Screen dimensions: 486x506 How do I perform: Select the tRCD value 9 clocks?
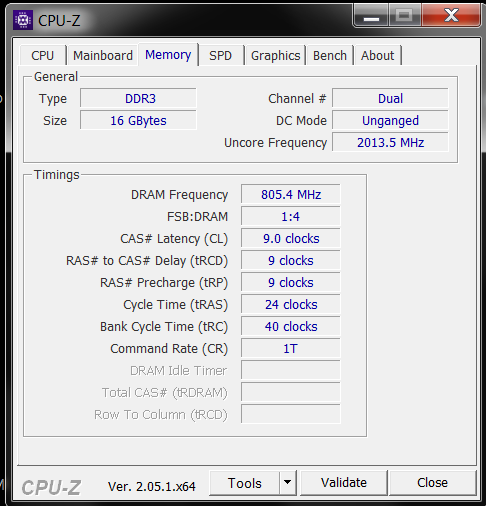(x=291, y=260)
